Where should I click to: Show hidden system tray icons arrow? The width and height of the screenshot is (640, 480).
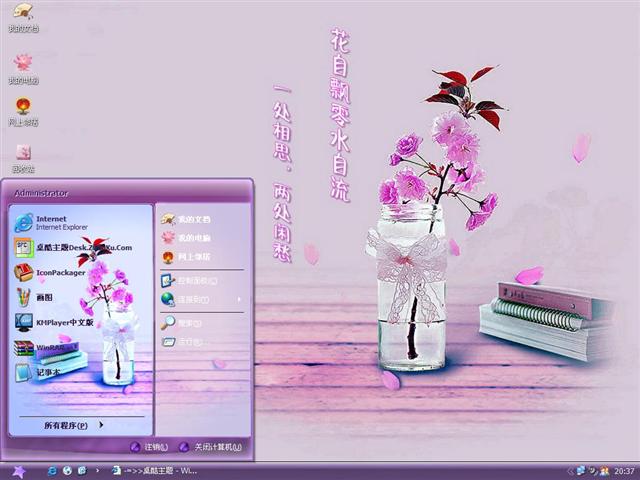pyautogui.click(x=570, y=471)
